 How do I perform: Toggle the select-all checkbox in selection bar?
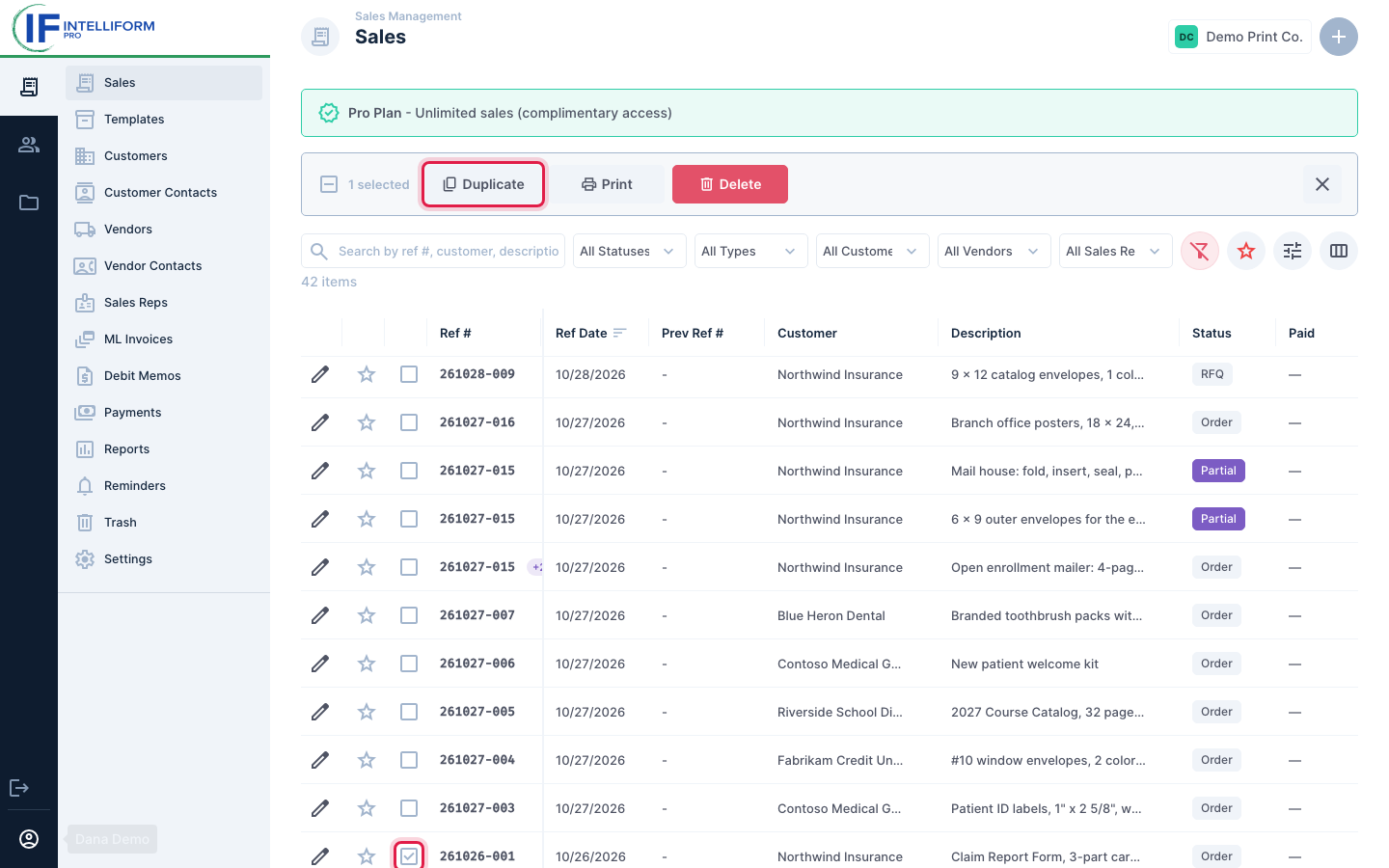[329, 184]
